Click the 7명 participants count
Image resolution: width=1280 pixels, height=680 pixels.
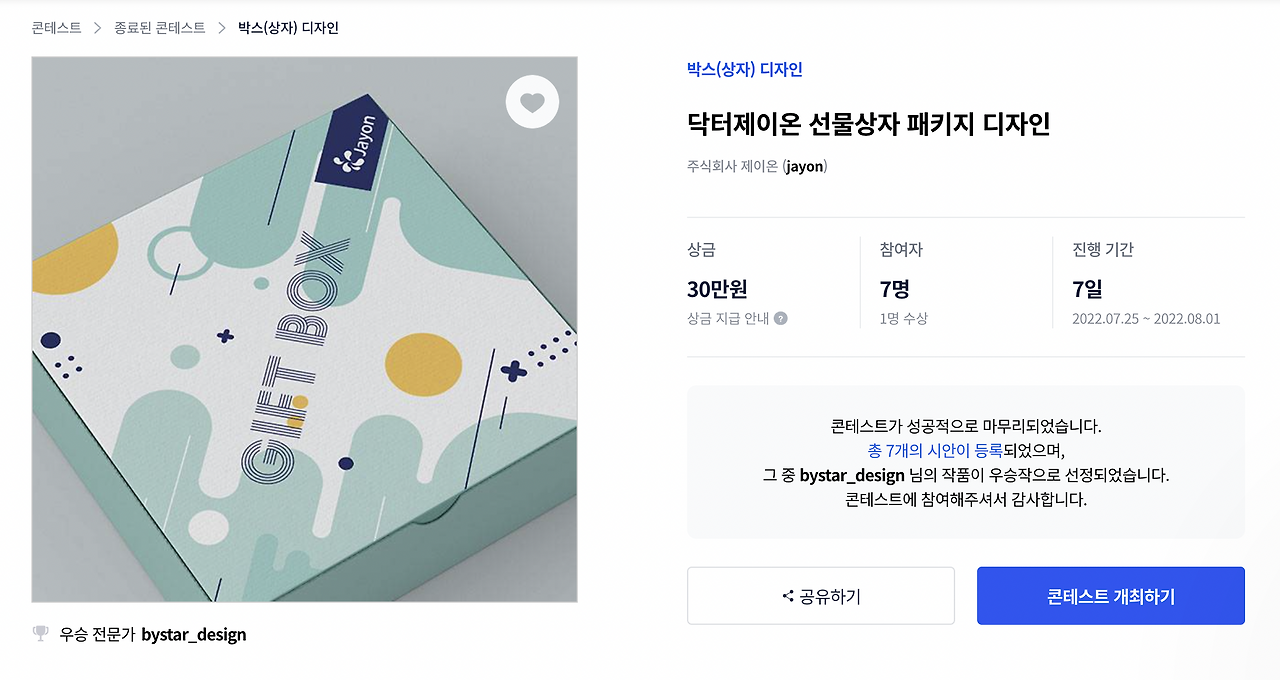tap(894, 289)
